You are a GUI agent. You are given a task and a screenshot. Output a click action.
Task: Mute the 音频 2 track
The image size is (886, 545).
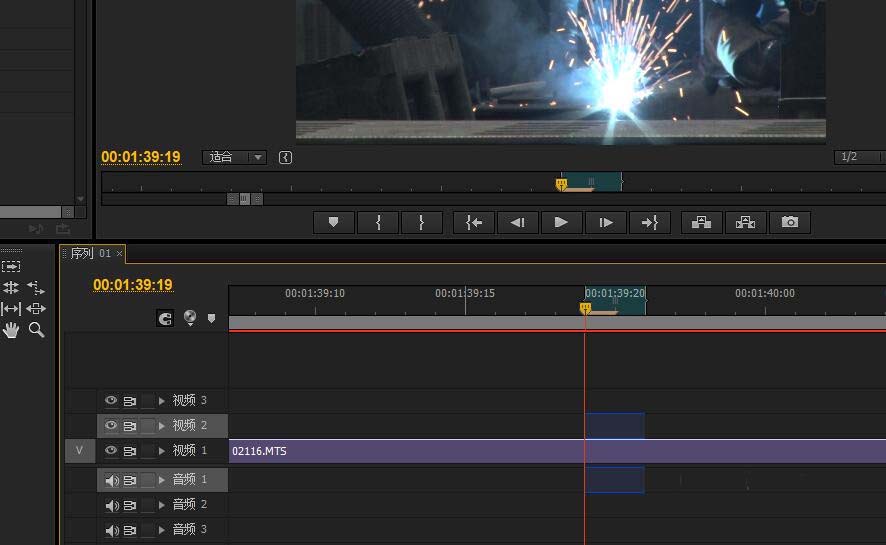coord(112,505)
